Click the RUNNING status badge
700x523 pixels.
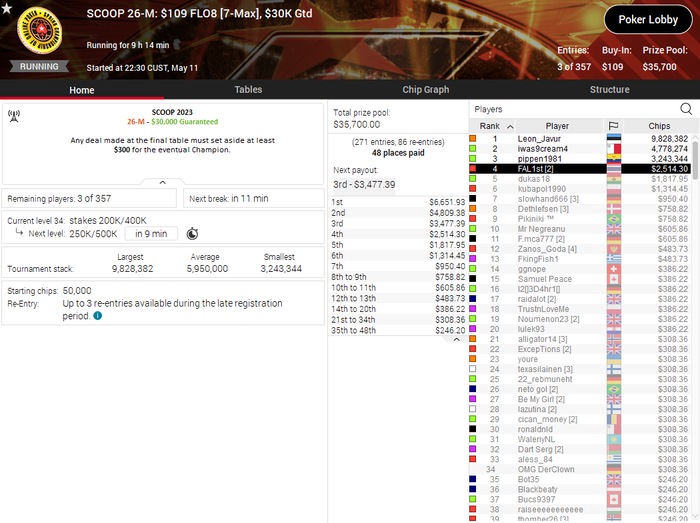click(x=39, y=66)
